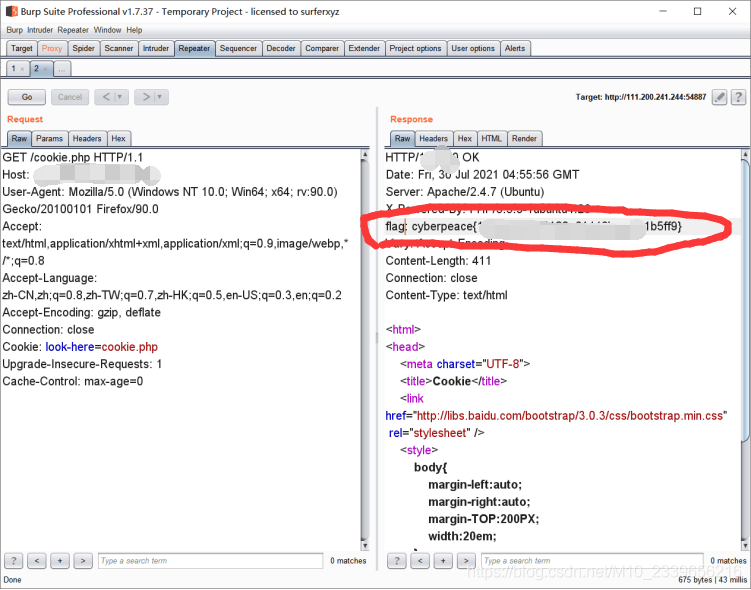Select the Repeater tool tab
This screenshot has height=590, width=751.
tap(194, 48)
